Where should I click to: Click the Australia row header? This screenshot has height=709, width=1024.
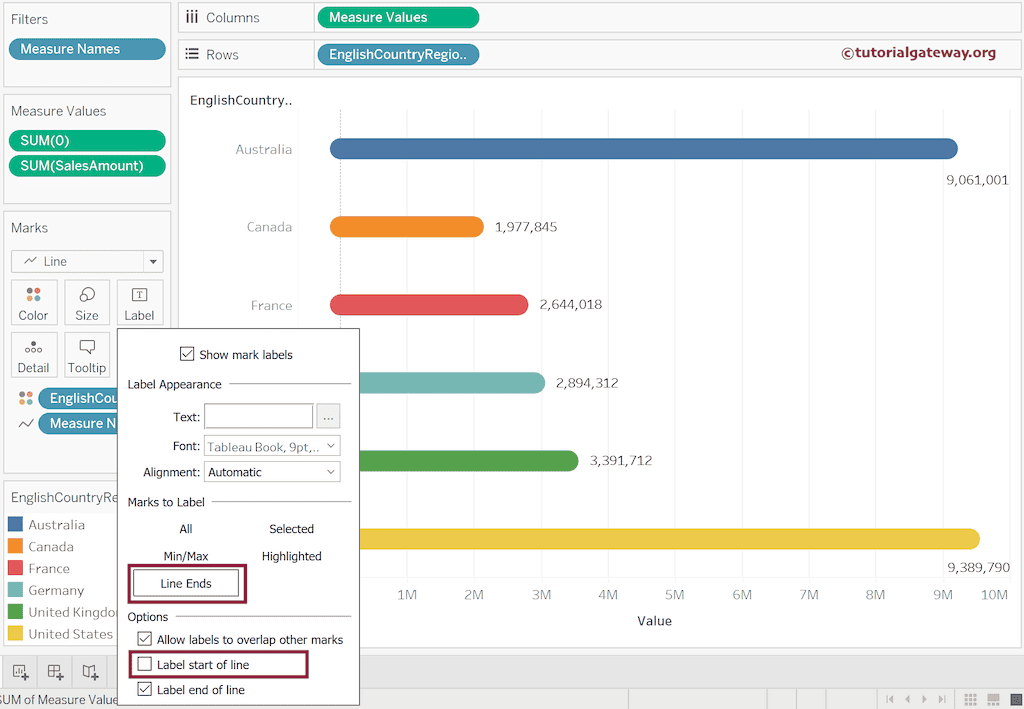[264, 150]
